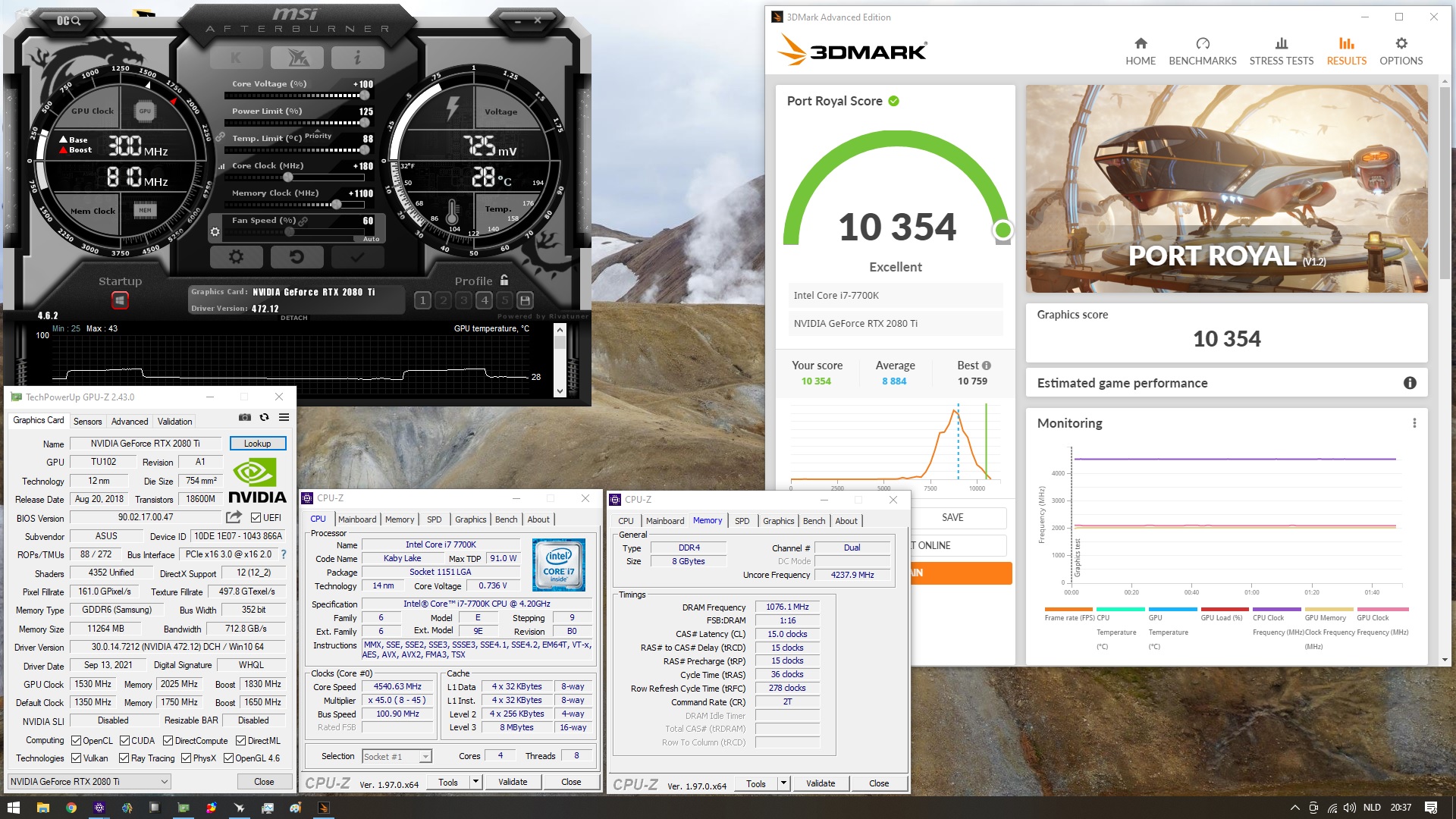Click bus interface question mark in GPU-Z

(284, 554)
